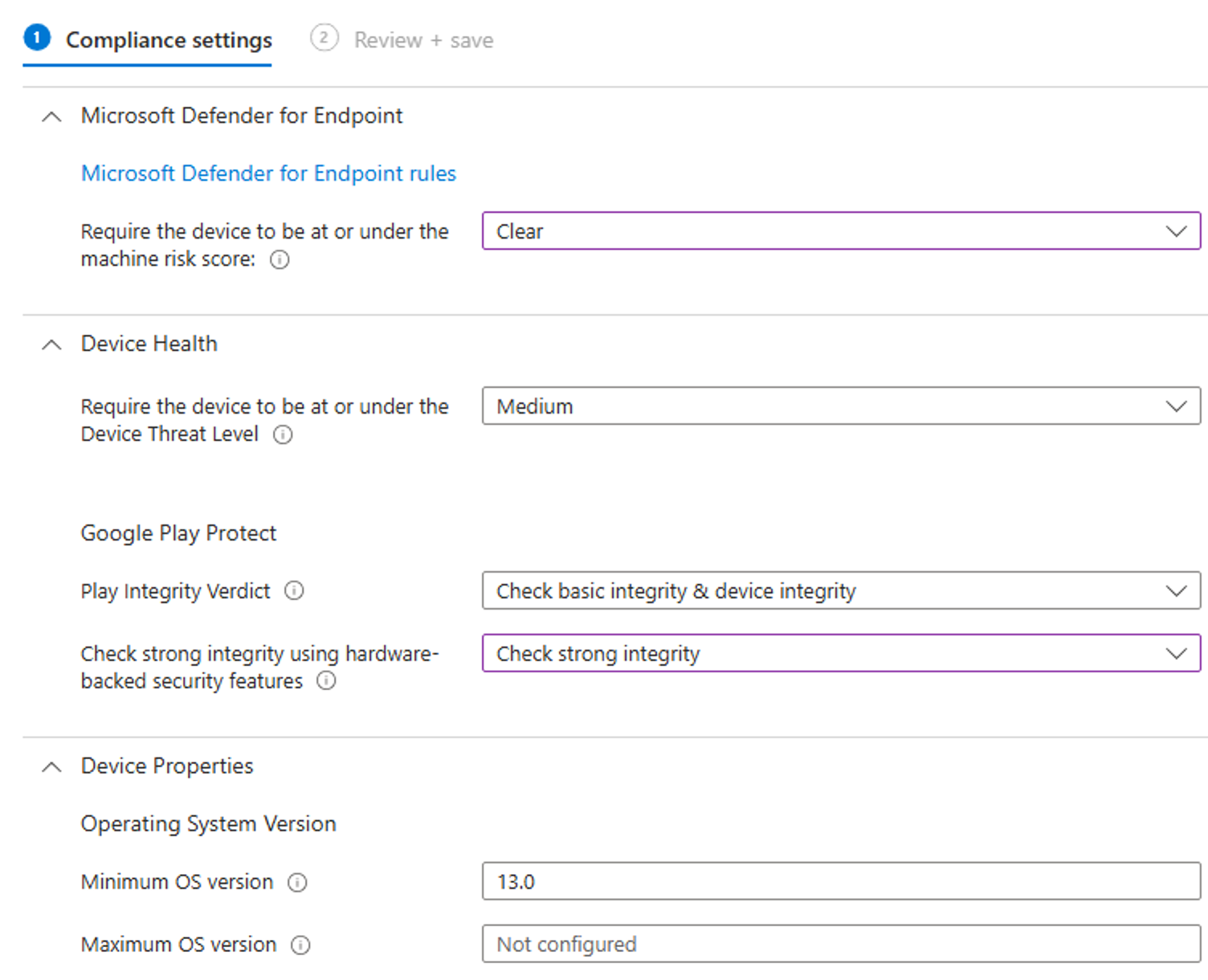Open the Device Threat Level dropdown showing Medium
This screenshot has height=980, width=1208.
pyautogui.click(x=840, y=406)
